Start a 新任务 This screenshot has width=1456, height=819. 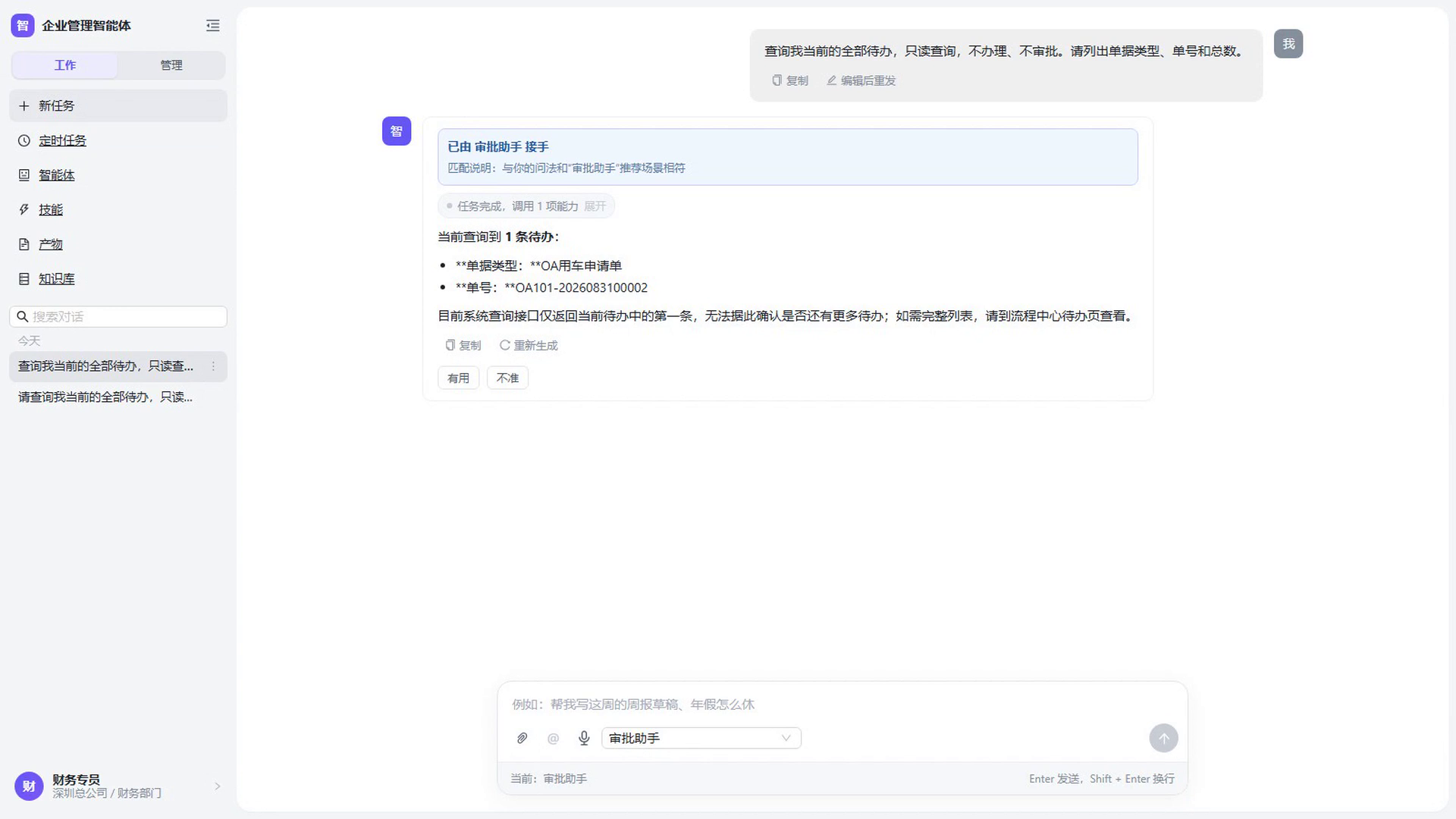pos(118,105)
